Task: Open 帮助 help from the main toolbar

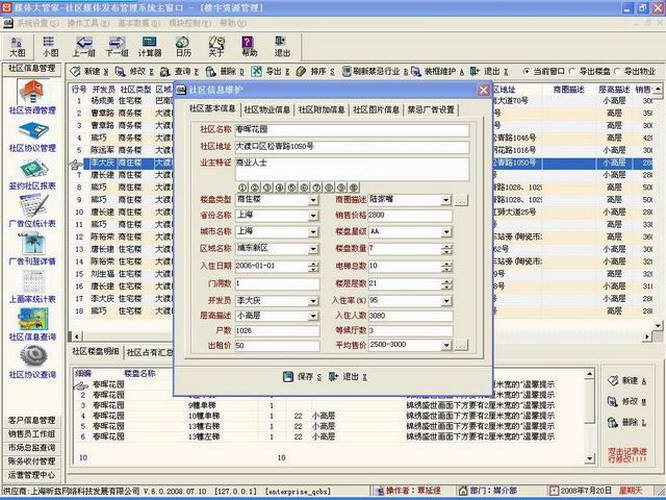Action: [249, 46]
